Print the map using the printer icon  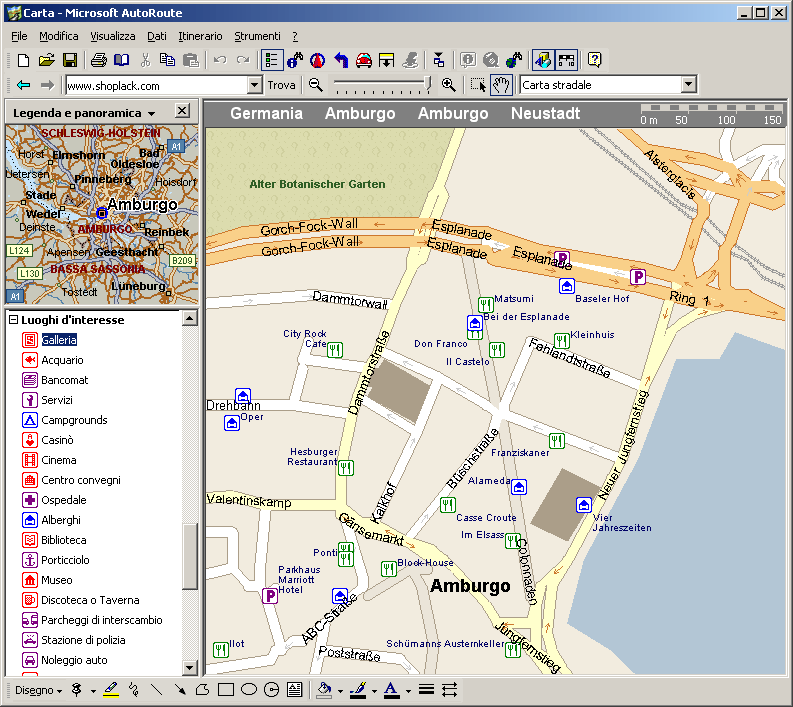[x=99, y=60]
